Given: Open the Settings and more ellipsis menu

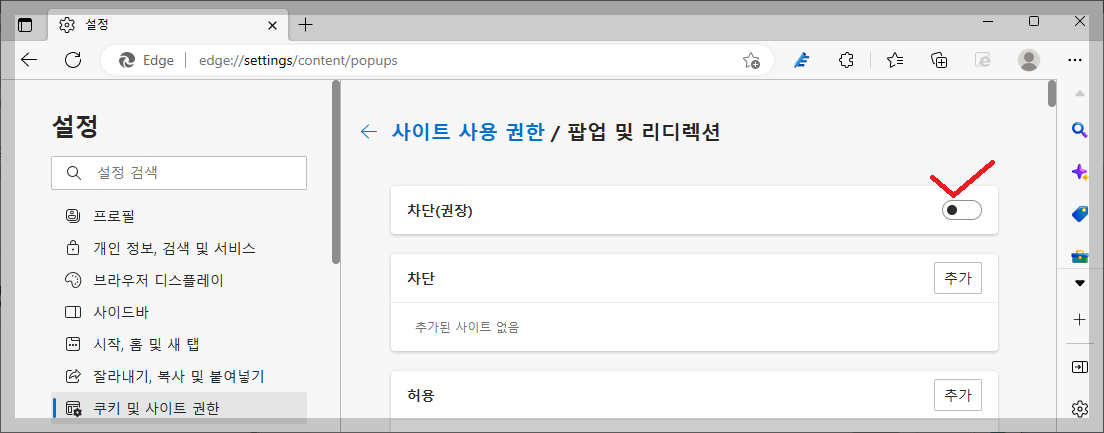Looking at the screenshot, I should (x=1074, y=60).
